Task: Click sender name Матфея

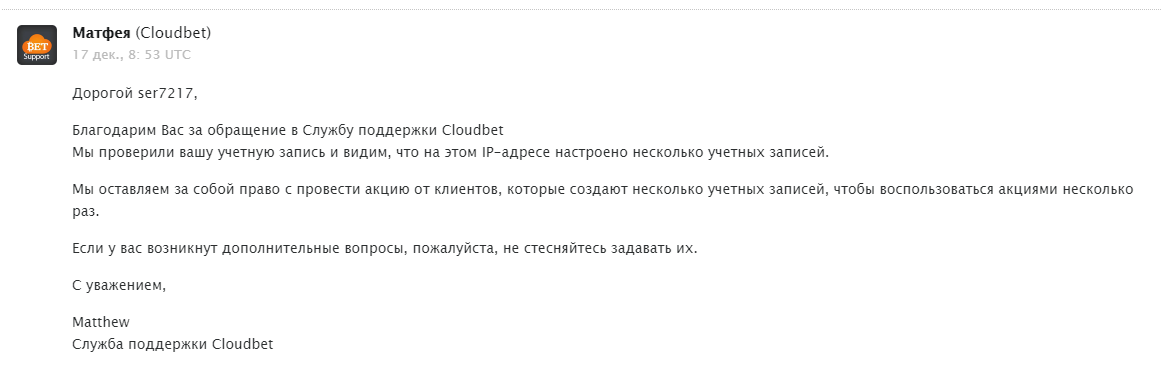Action: tap(101, 33)
